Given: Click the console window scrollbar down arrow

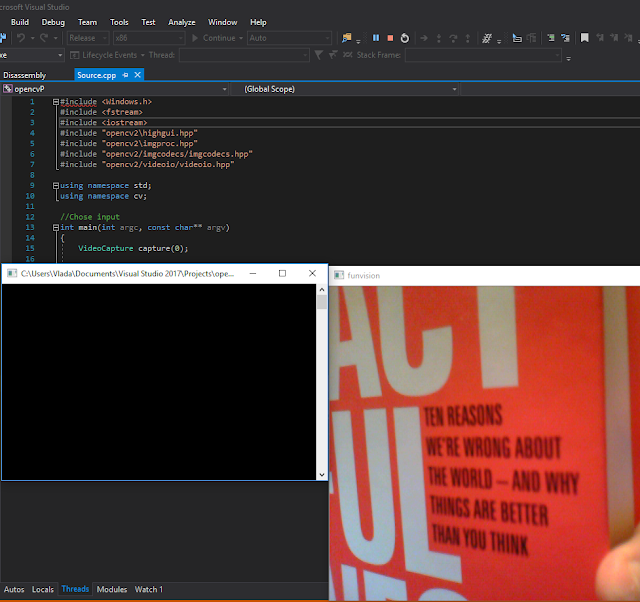Looking at the screenshot, I should (x=322, y=475).
